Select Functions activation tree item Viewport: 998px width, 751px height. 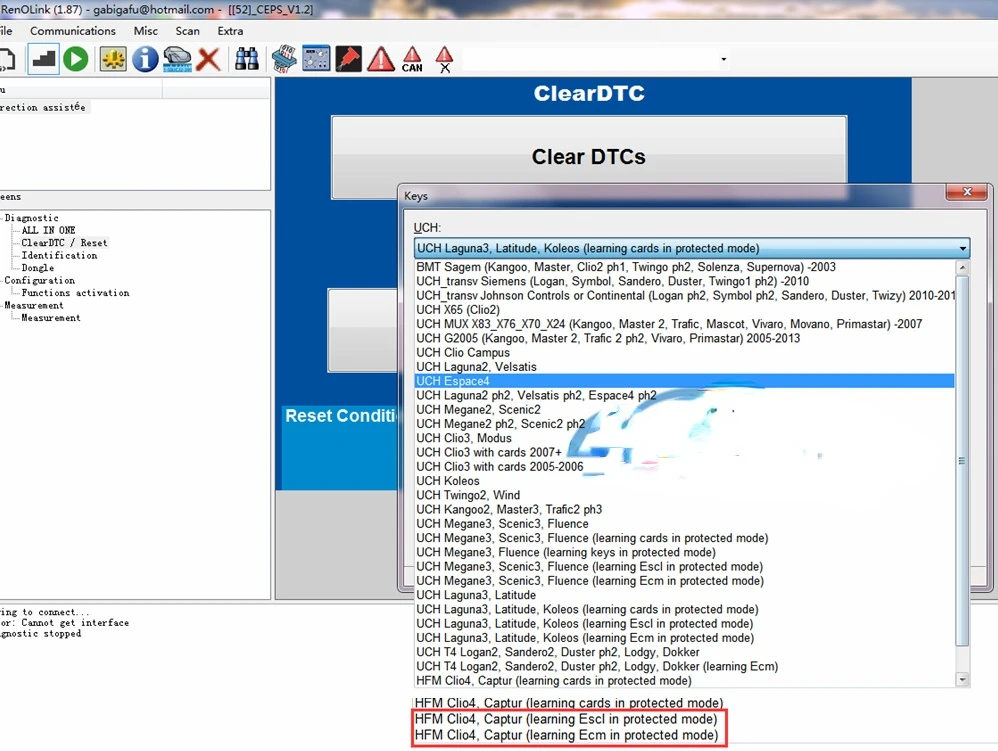[x=75, y=293]
